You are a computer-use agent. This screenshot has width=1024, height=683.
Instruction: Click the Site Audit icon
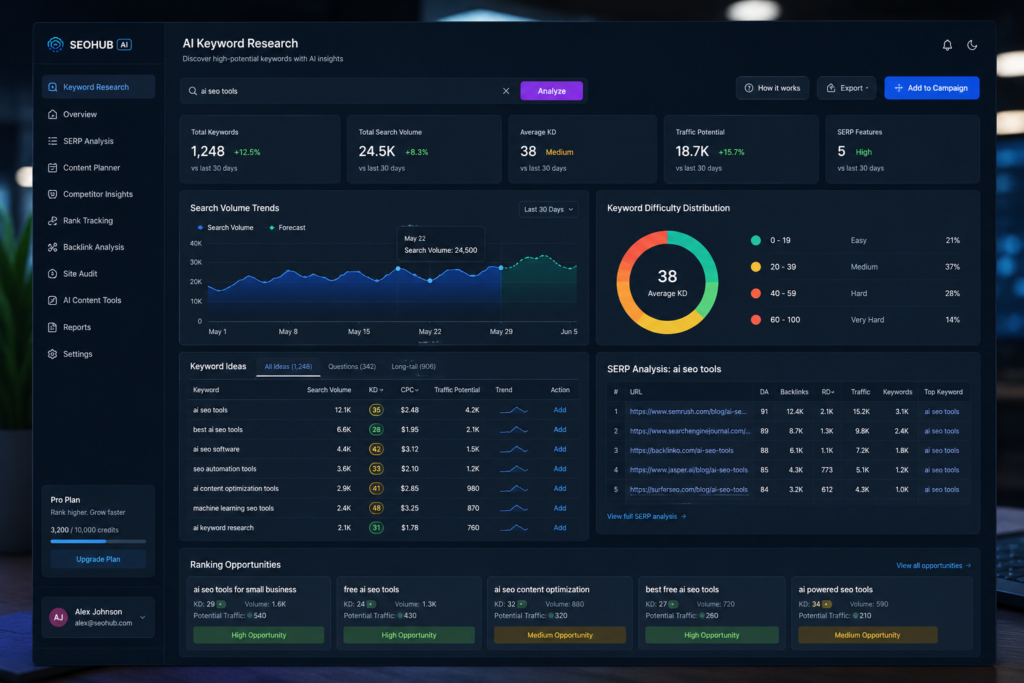(x=52, y=274)
